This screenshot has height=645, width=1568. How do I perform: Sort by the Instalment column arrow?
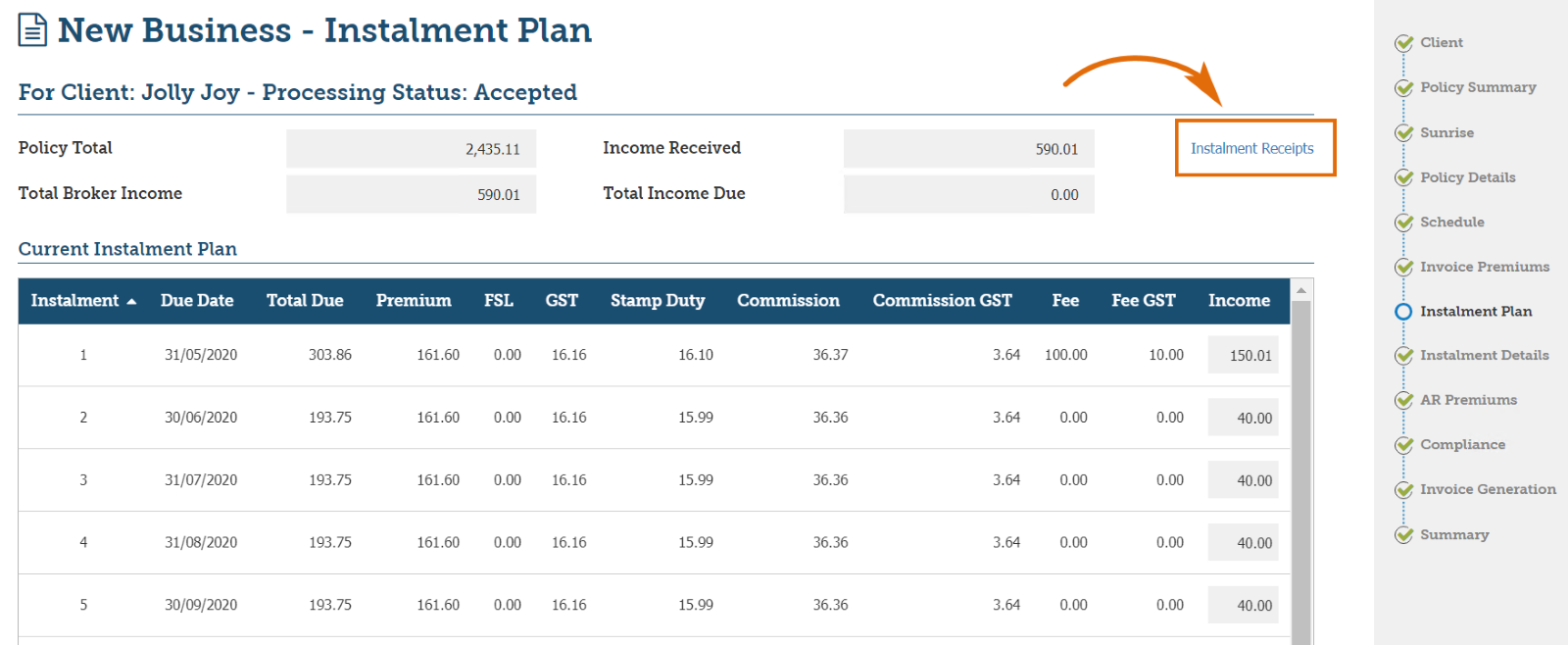[x=131, y=302]
